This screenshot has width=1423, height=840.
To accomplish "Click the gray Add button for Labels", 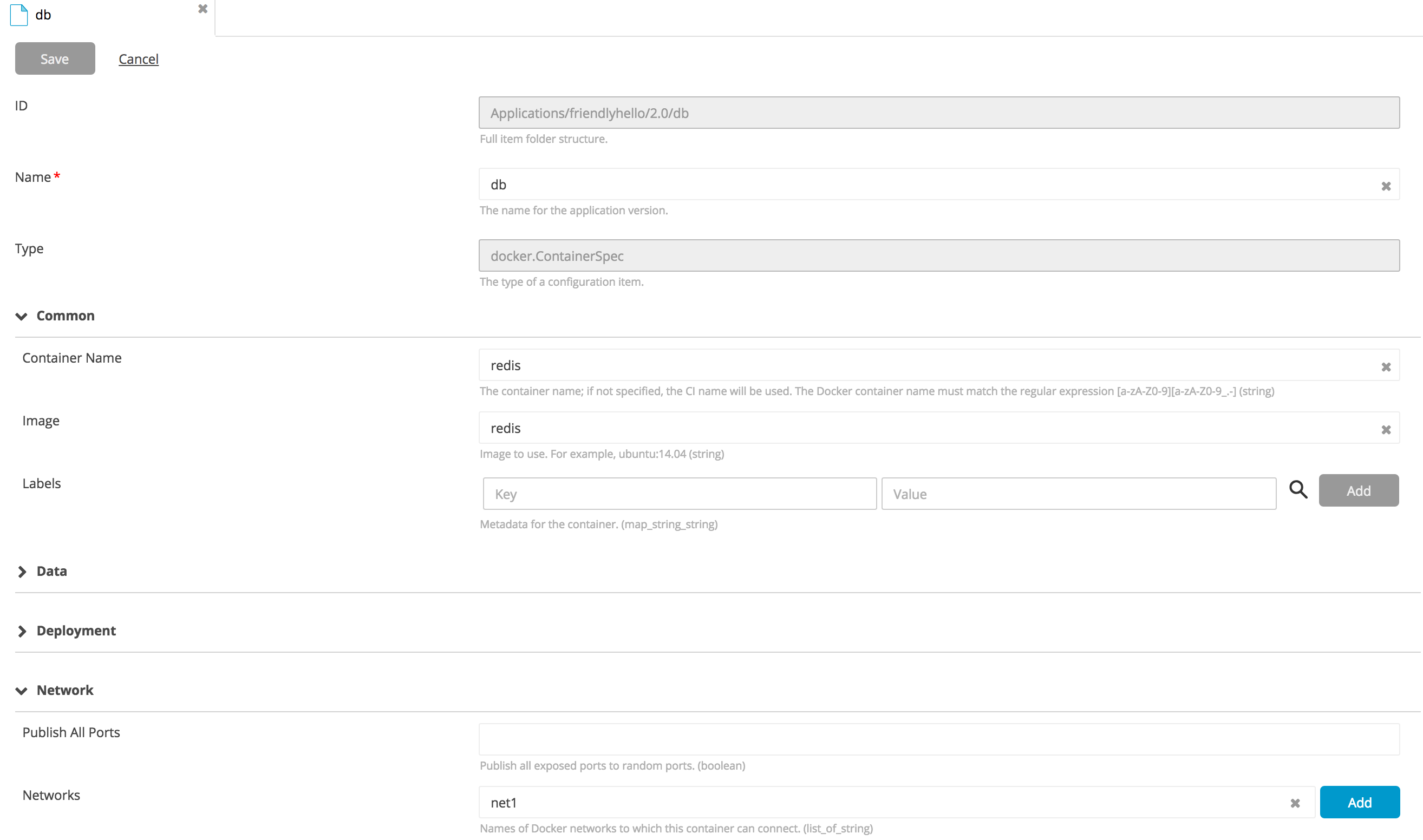I will (1358, 490).
